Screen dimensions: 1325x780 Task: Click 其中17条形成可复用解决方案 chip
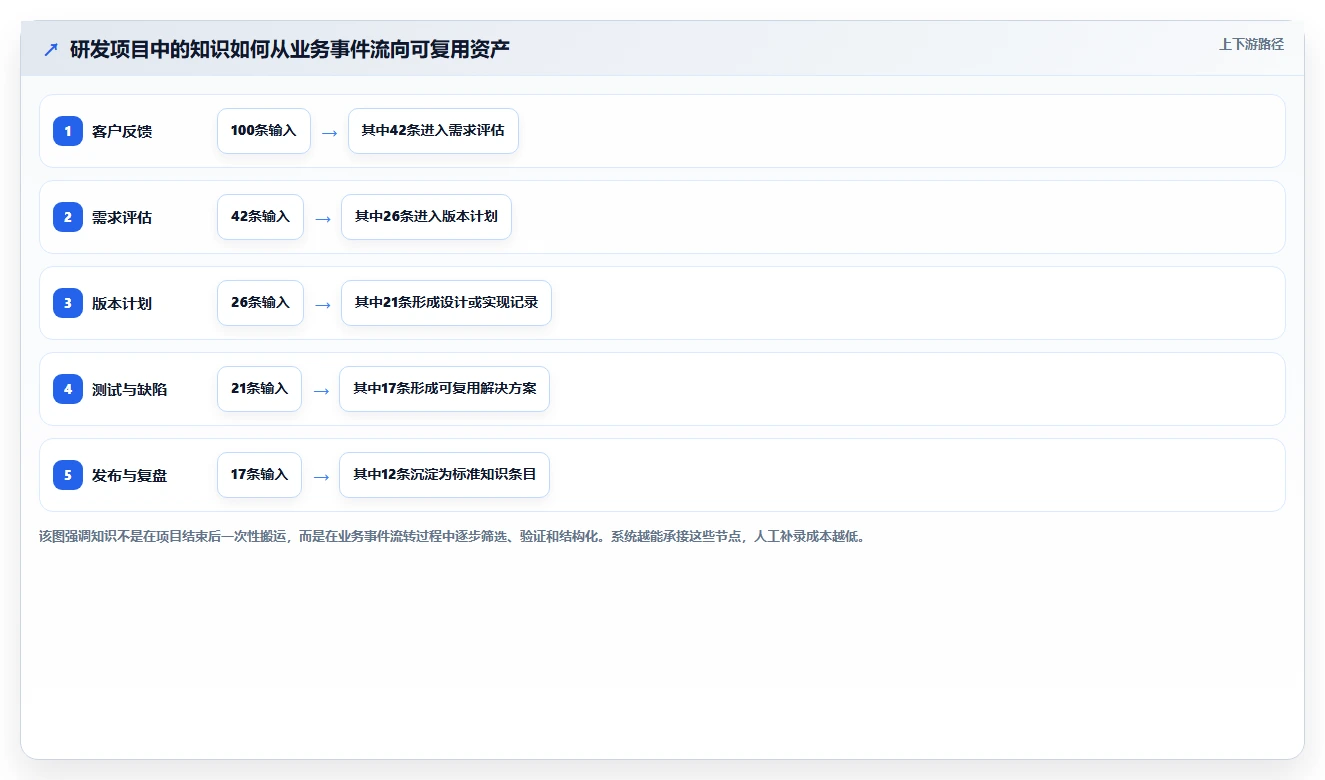(x=444, y=389)
